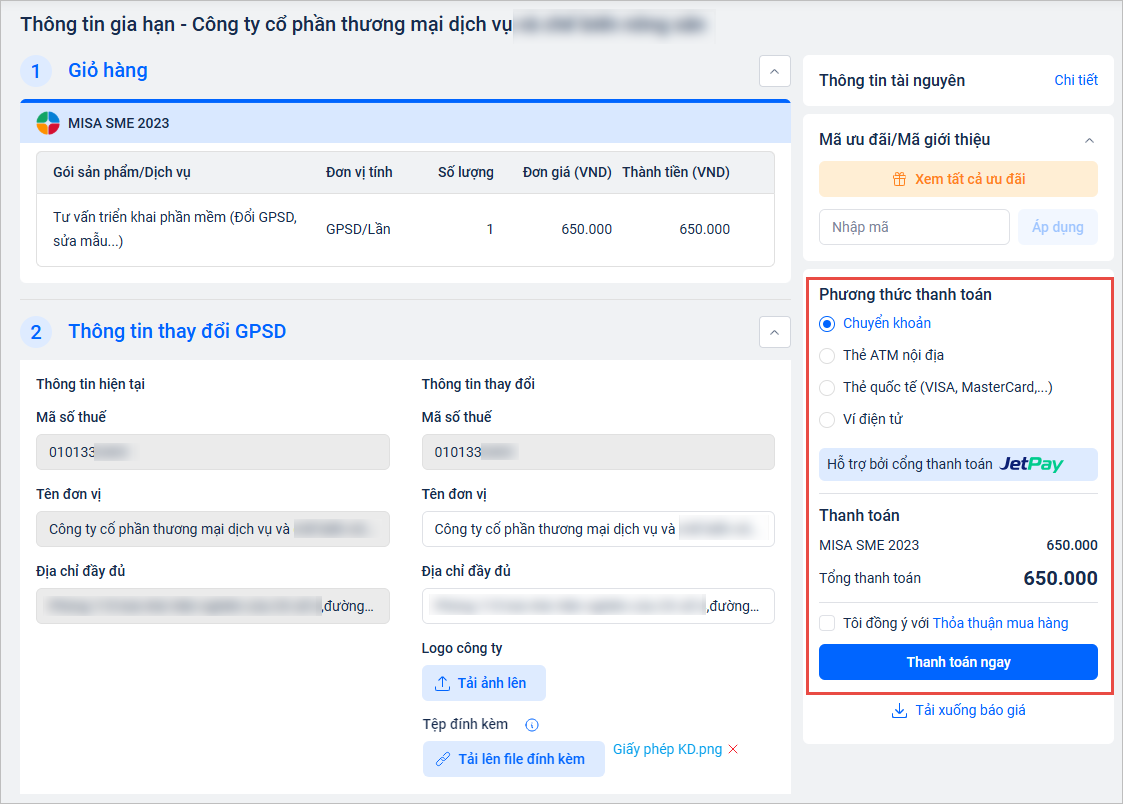This screenshot has width=1123, height=804.
Task: Collapse Thông tin thay đổi GPSD section
Action: point(774,332)
